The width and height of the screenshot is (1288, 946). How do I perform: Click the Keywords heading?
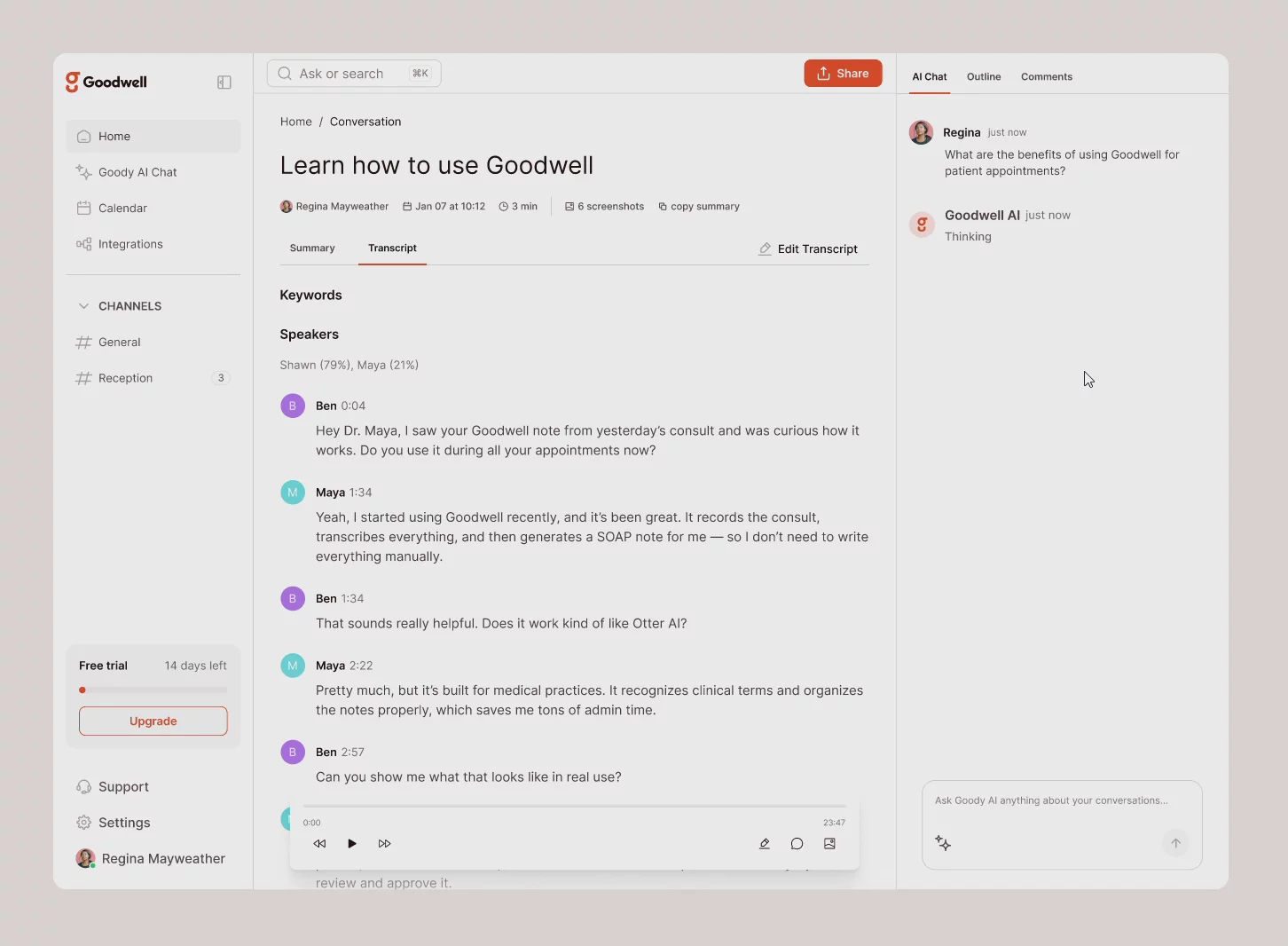click(310, 296)
